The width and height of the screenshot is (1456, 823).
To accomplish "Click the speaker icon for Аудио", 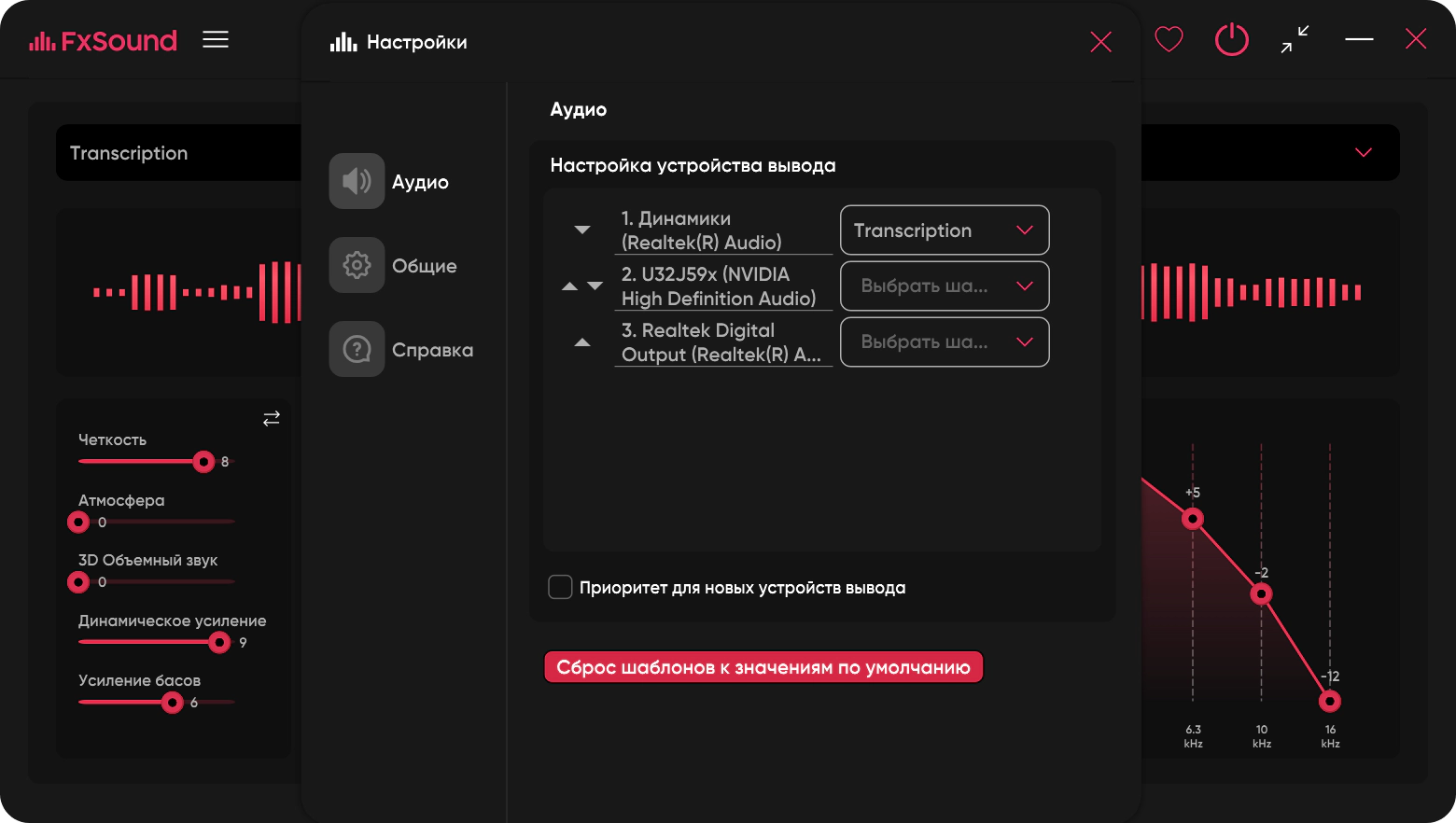I will (x=357, y=181).
